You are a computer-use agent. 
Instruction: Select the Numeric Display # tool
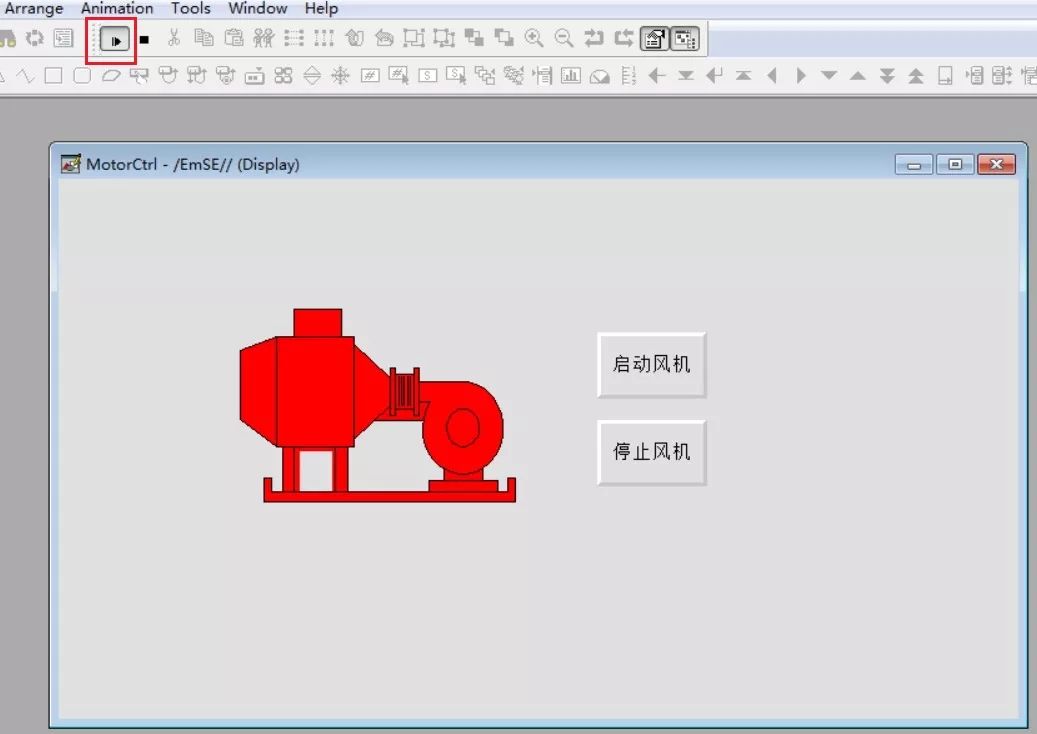tap(370, 75)
